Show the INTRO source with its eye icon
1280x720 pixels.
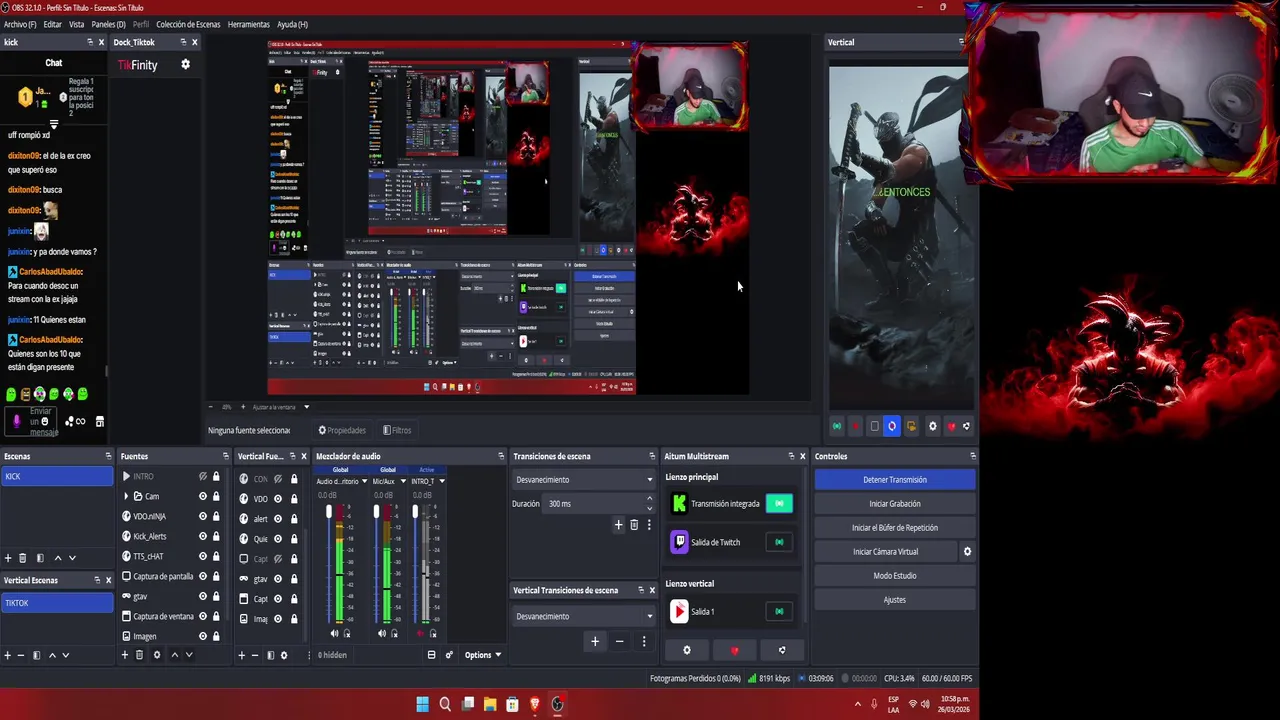click(203, 476)
